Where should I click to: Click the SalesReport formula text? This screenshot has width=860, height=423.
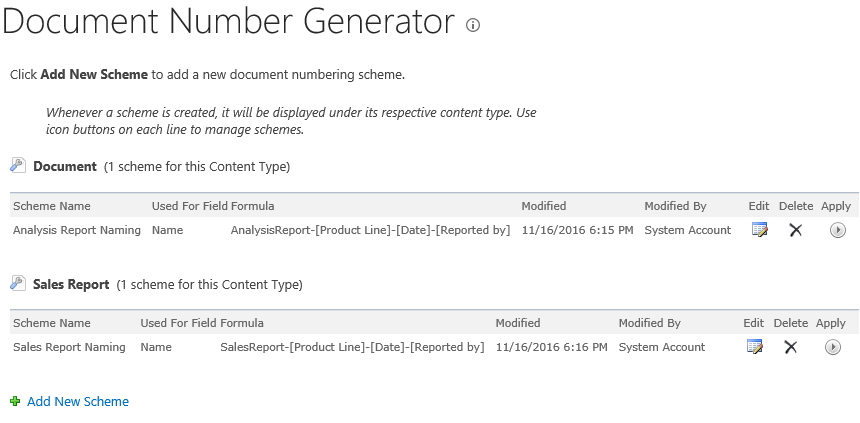(x=352, y=347)
